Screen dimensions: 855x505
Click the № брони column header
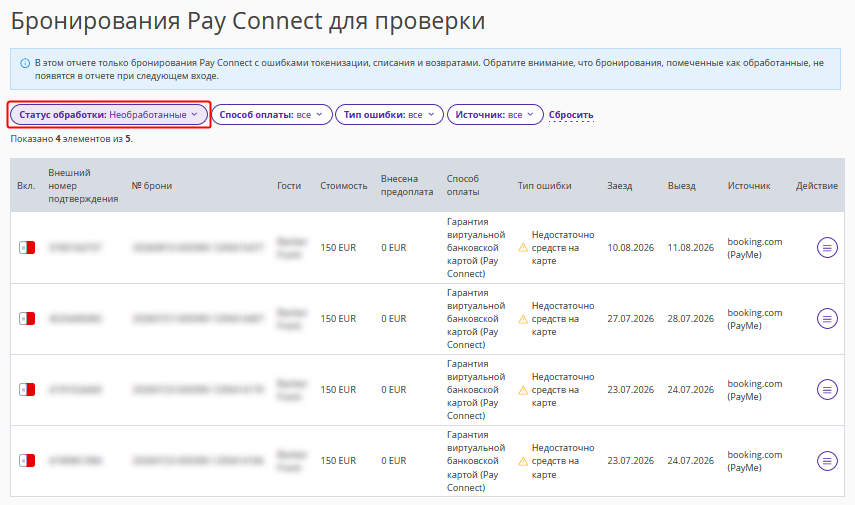[152, 185]
